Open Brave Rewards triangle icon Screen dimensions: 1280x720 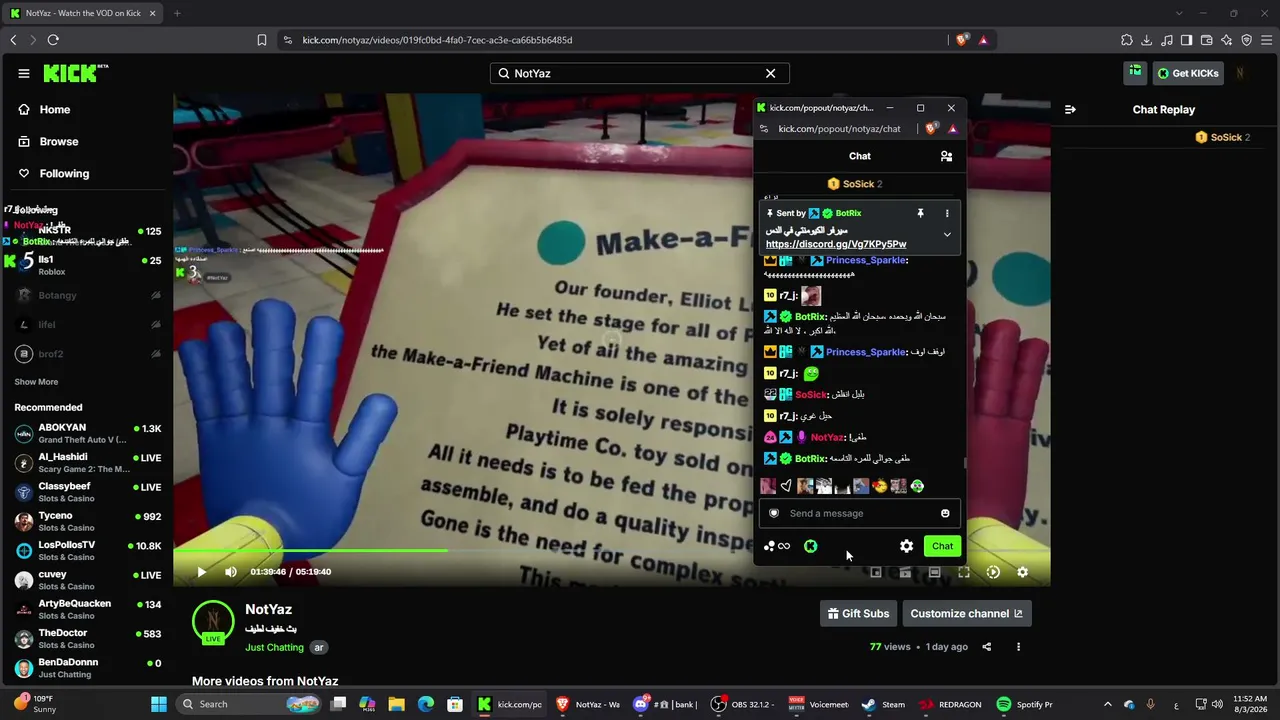pyautogui.click(x=983, y=40)
